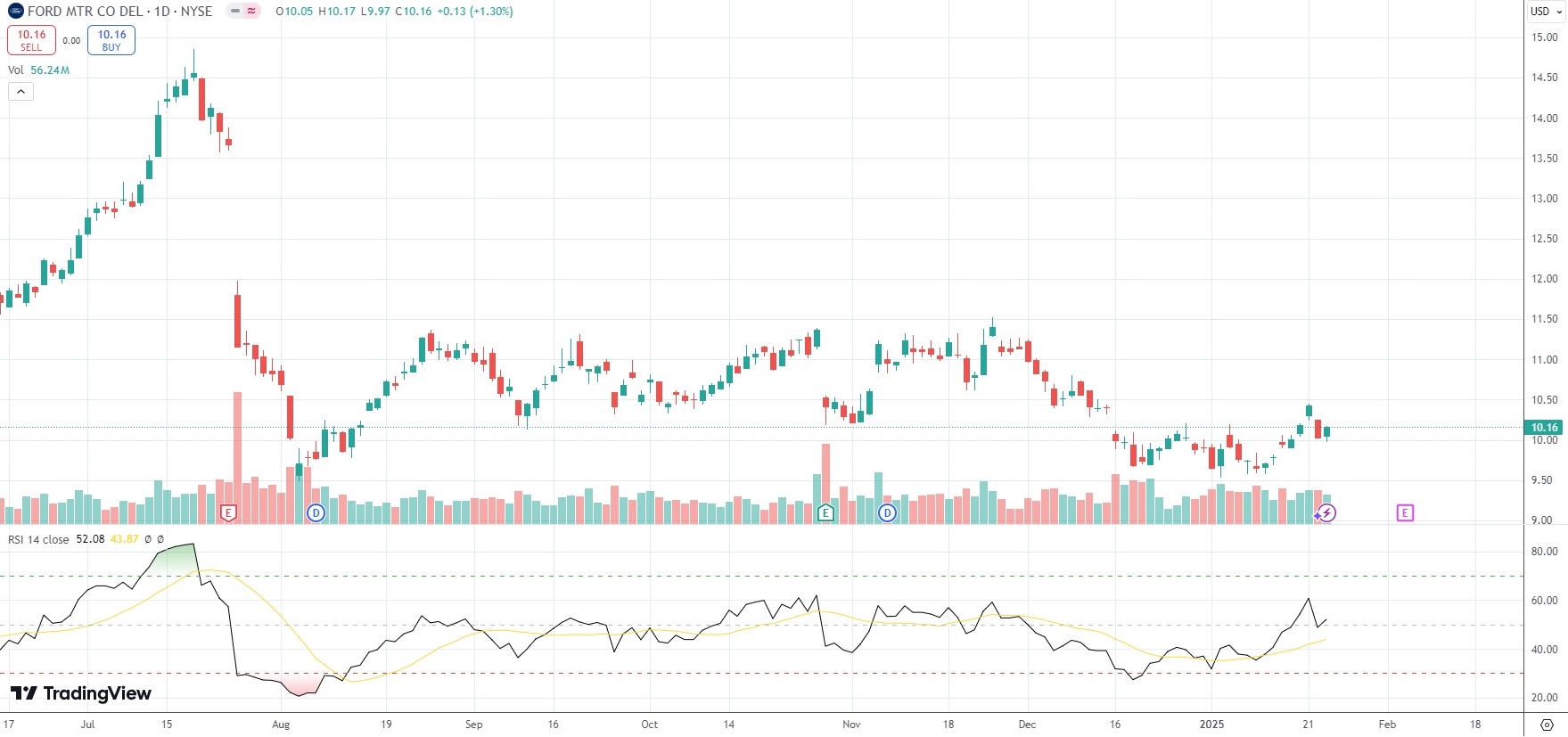Click the upcoming purple earnings marker in February

pos(1405,512)
